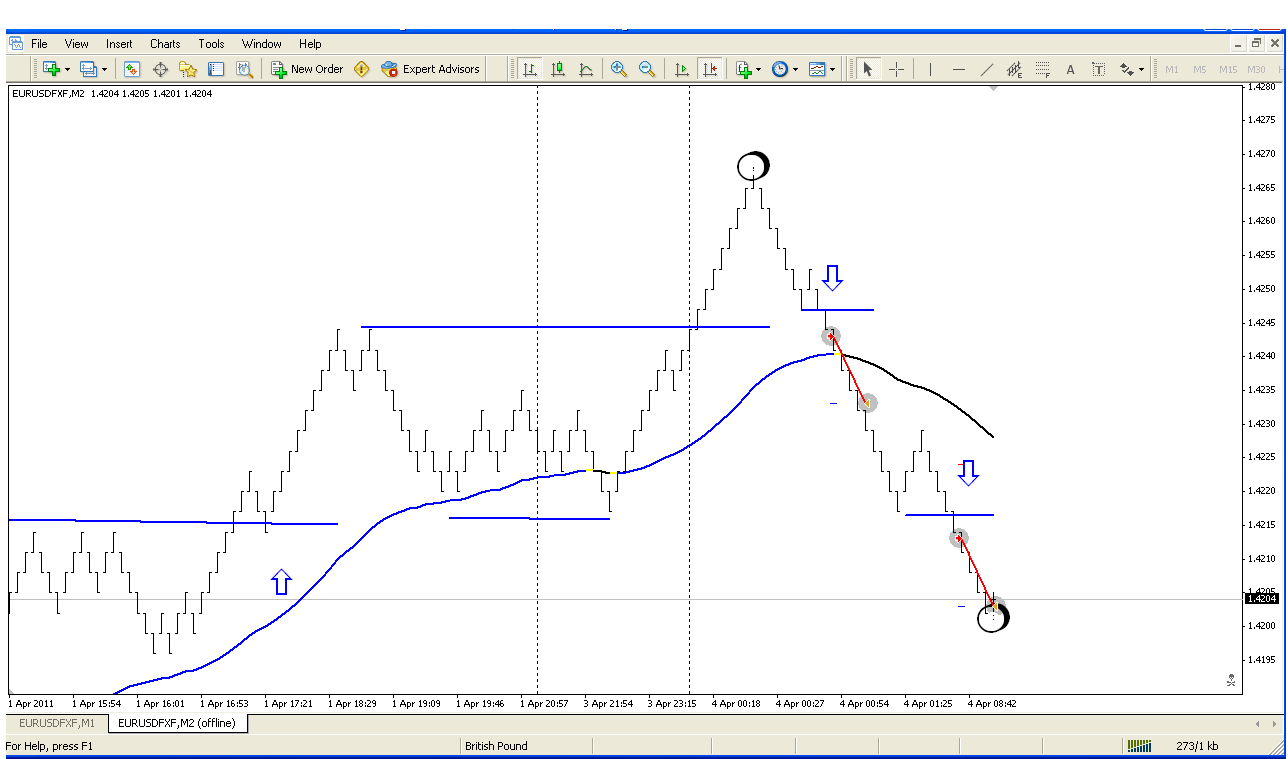Open the Periods clock icon
This screenshot has height=759, width=1288.
pos(779,69)
